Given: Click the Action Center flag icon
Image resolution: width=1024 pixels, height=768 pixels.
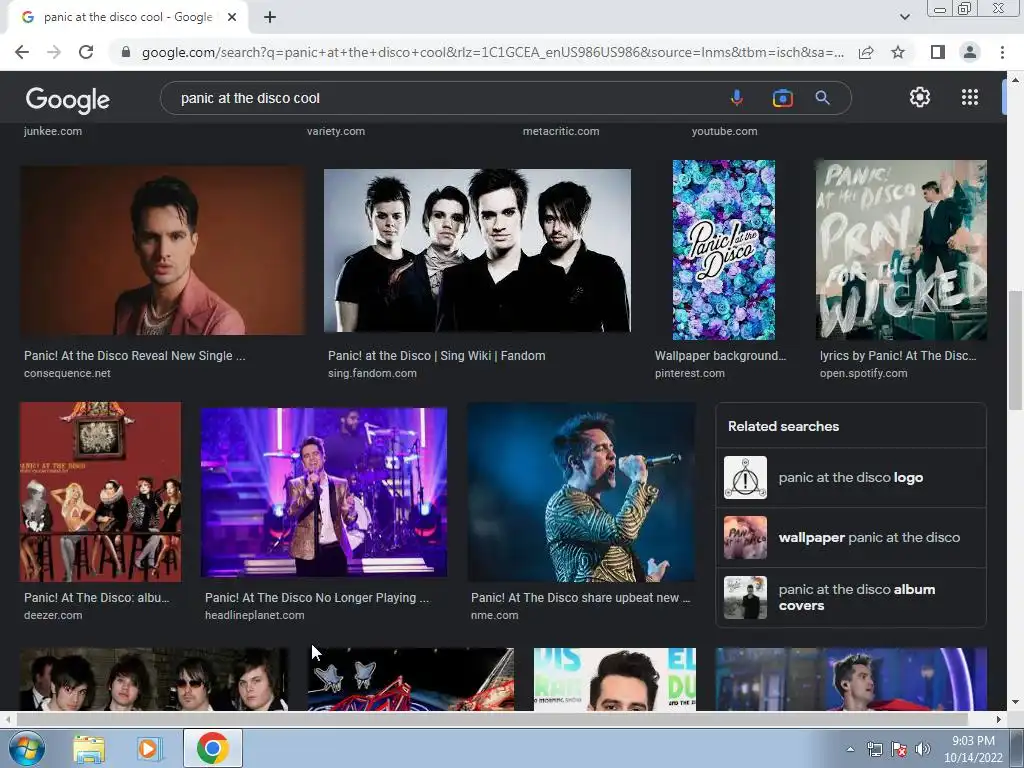Looking at the screenshot, I should click(899, 749).
